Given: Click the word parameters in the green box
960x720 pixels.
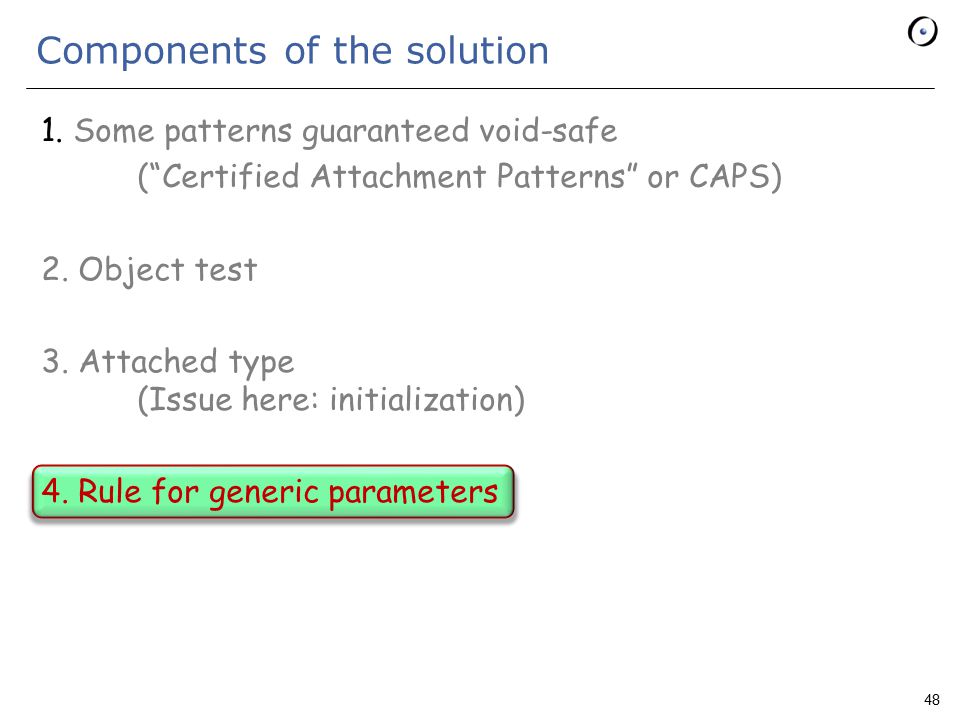Looking at the screenshot, I should (x=413, y=493).
